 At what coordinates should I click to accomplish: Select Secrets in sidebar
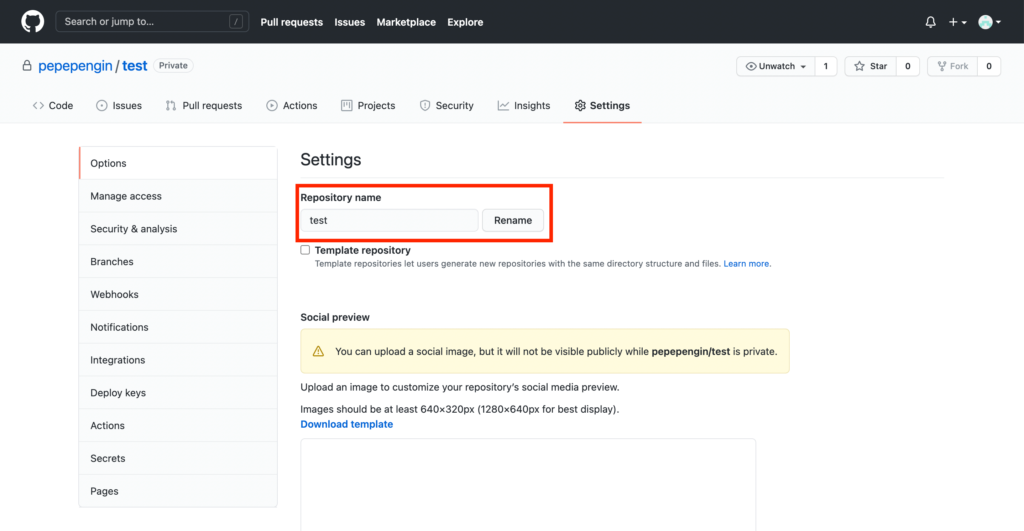click(x=178, y=458)
